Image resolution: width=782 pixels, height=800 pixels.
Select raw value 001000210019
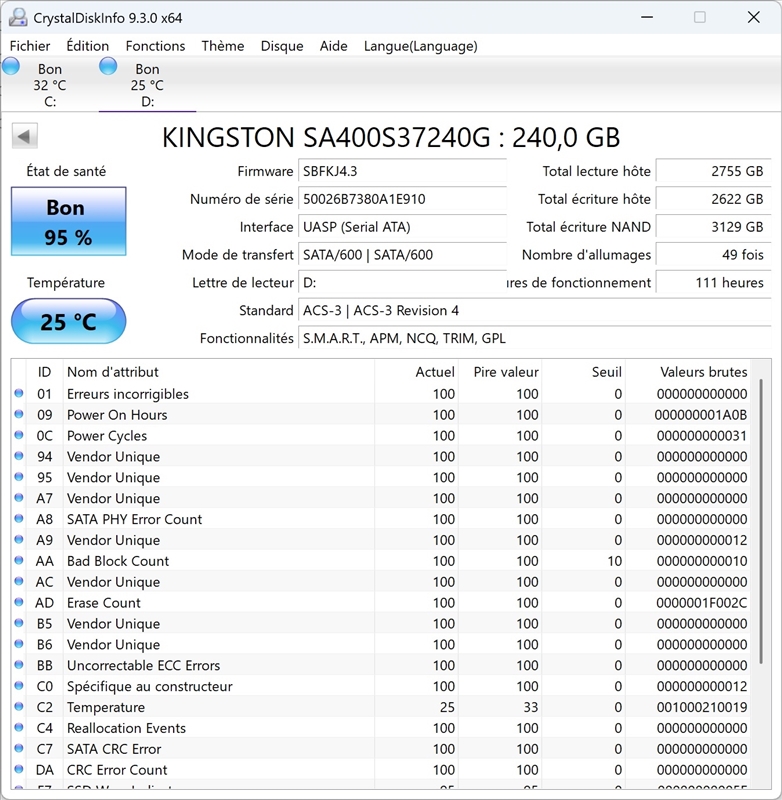[701, 708]
